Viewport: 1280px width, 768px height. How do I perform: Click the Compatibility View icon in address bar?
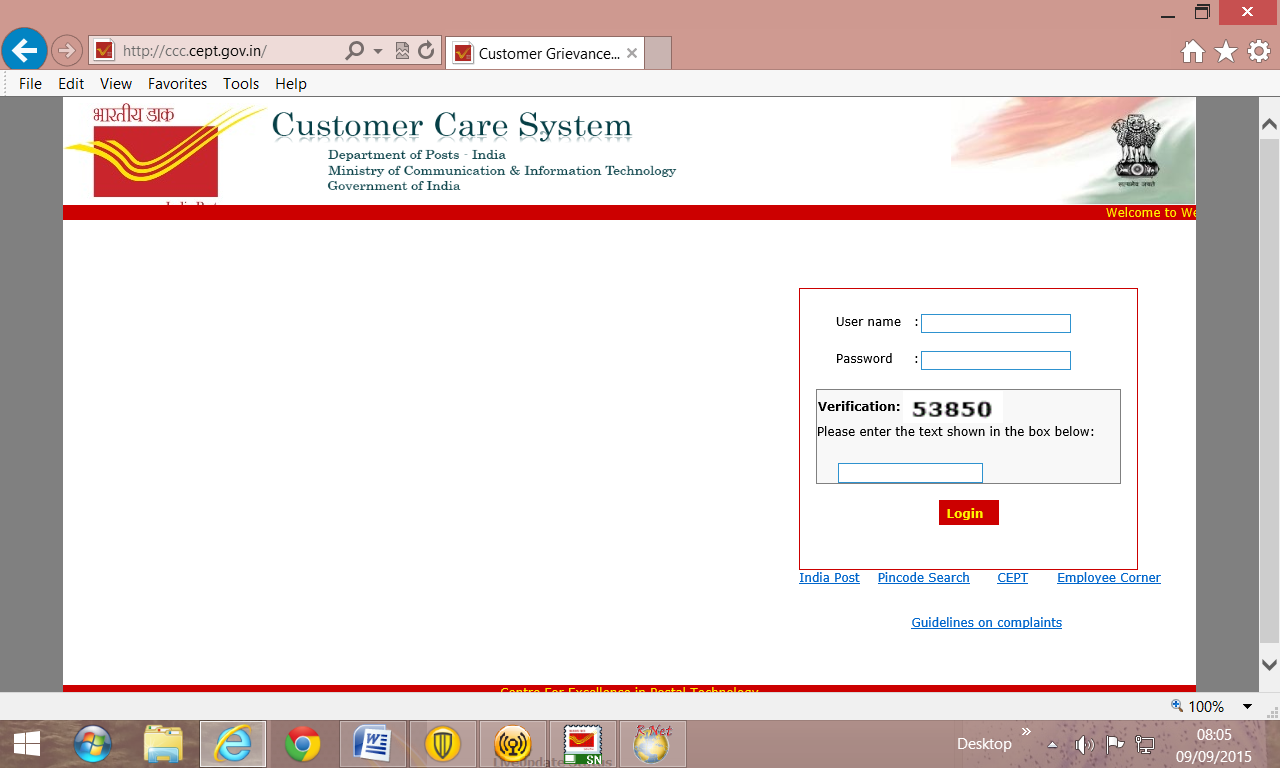[x=400, y=49]
